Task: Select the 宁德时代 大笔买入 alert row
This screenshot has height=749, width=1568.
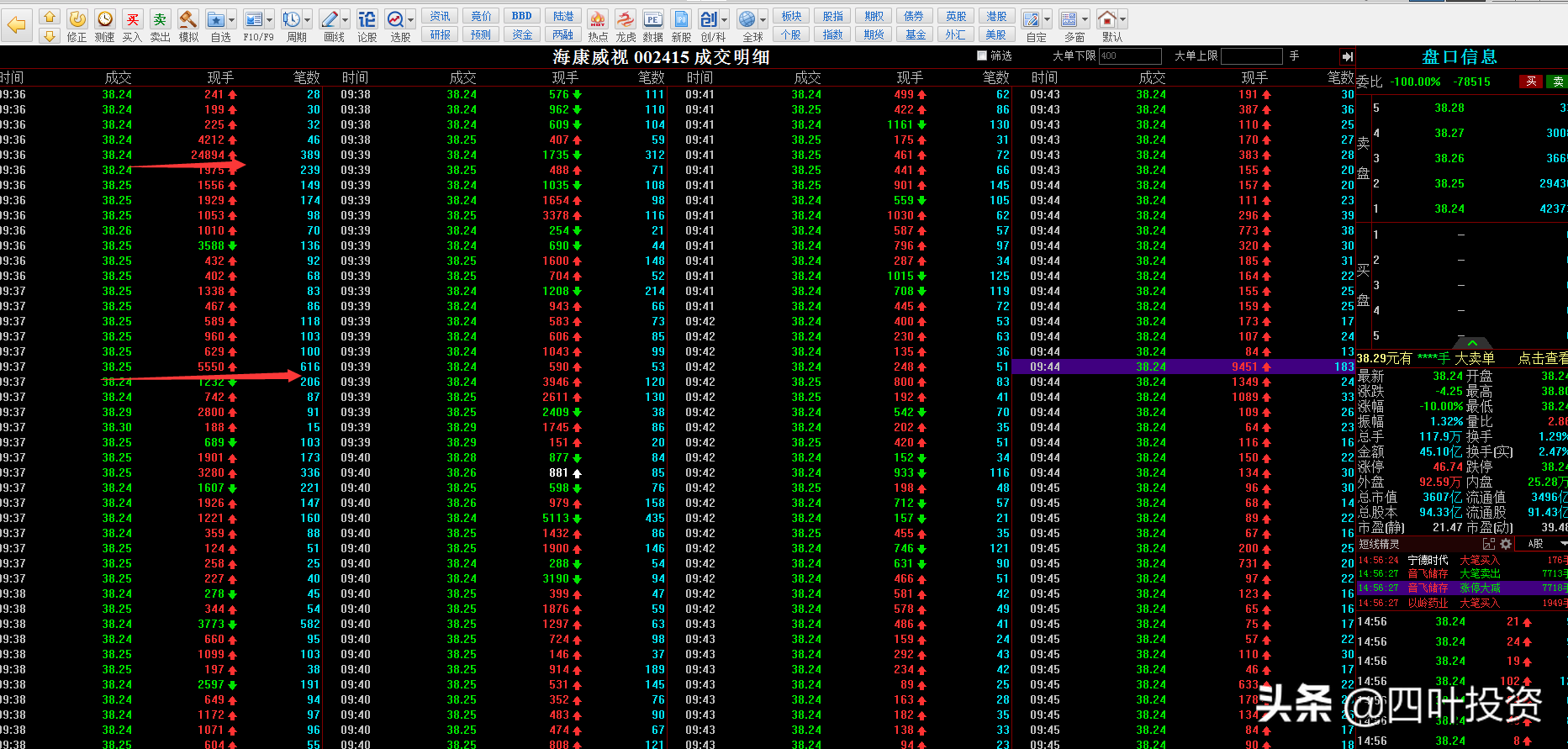Action: 1462,560
